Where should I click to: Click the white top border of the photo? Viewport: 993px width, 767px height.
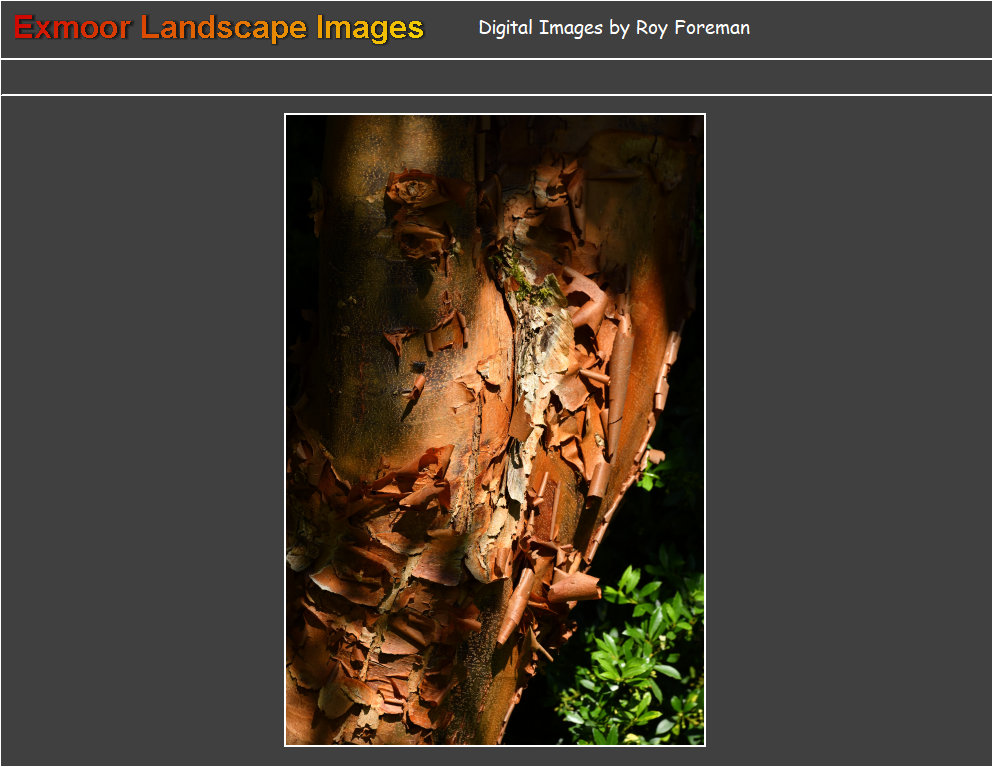point(495,114)
